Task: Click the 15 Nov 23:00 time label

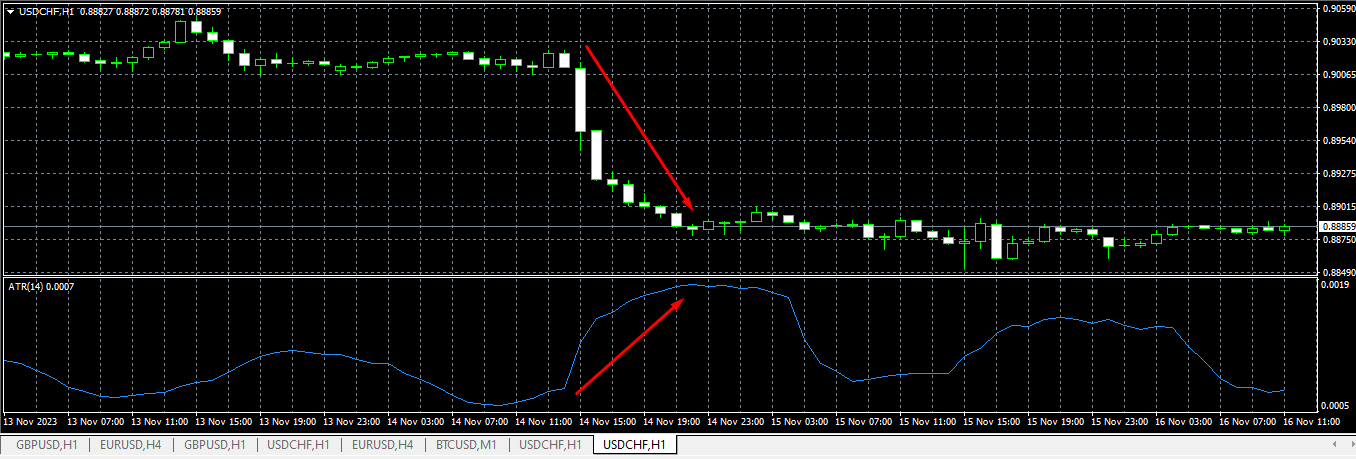Action: [x=1122, y=422]
